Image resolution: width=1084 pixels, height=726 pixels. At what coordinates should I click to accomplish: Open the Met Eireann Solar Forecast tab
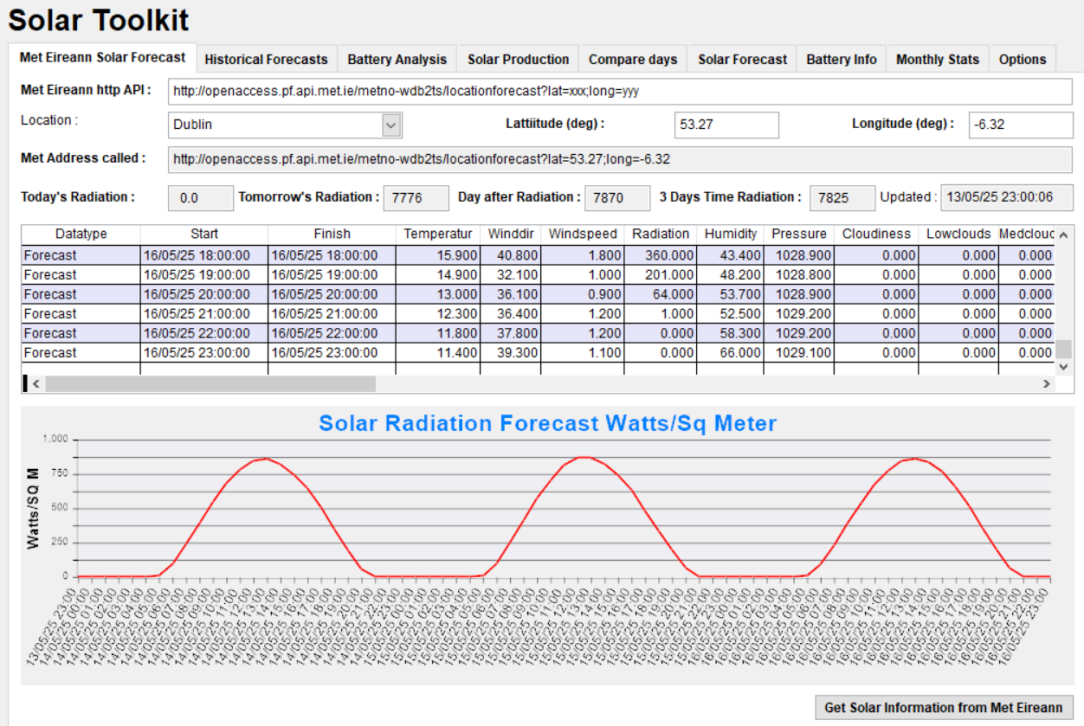[x=102, y=57]
